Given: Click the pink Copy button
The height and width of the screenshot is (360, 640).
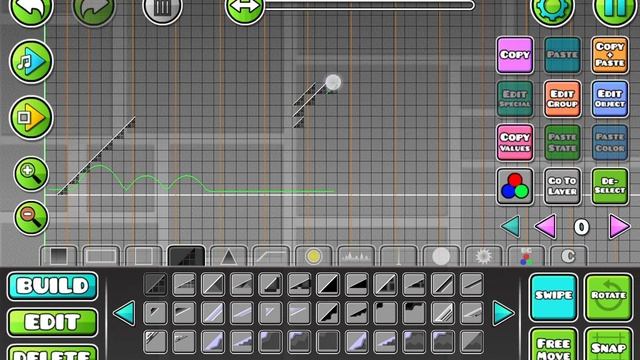Looking at the screenshot, I should (515, 55).
